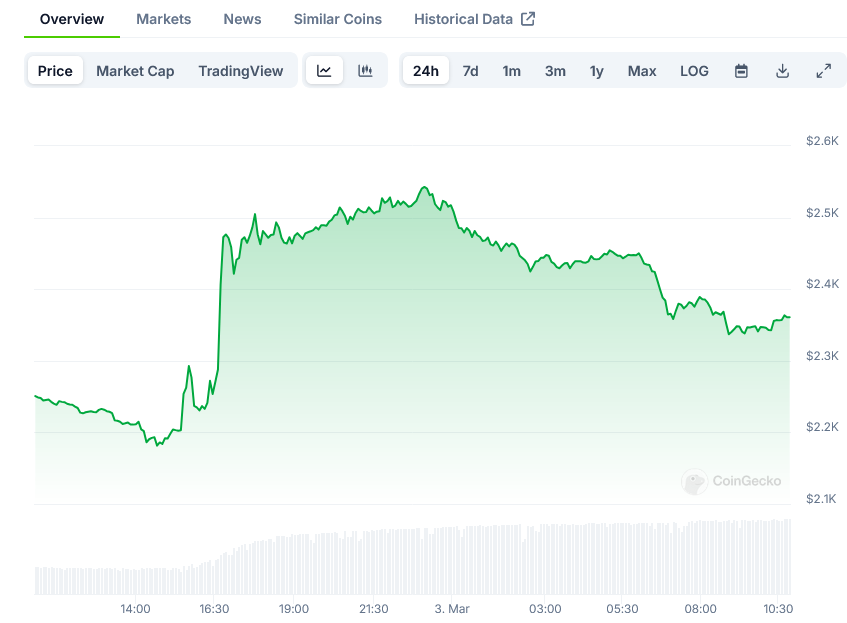Click the 21:30 time axis label
This screenshot has height=623, width=847.
click(373, 609)
